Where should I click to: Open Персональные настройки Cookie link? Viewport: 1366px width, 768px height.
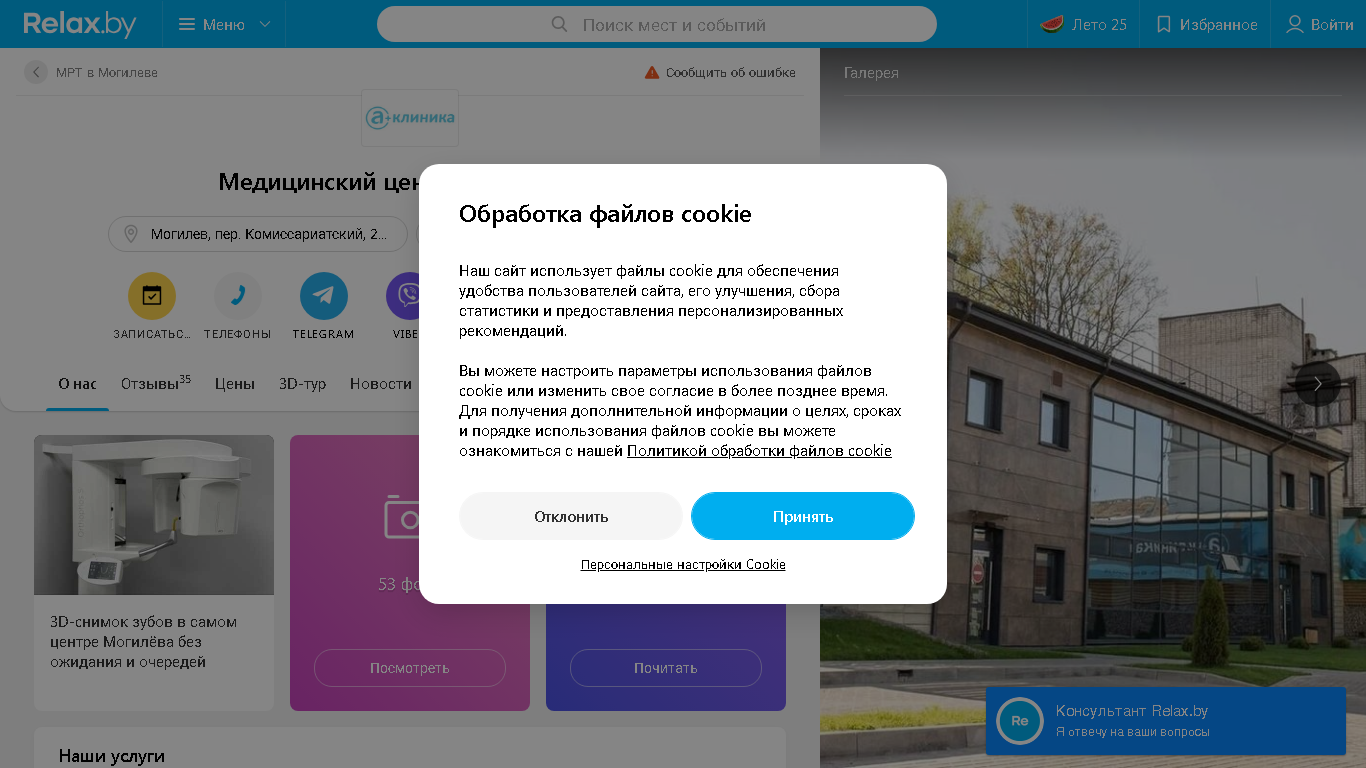point(683,565)
